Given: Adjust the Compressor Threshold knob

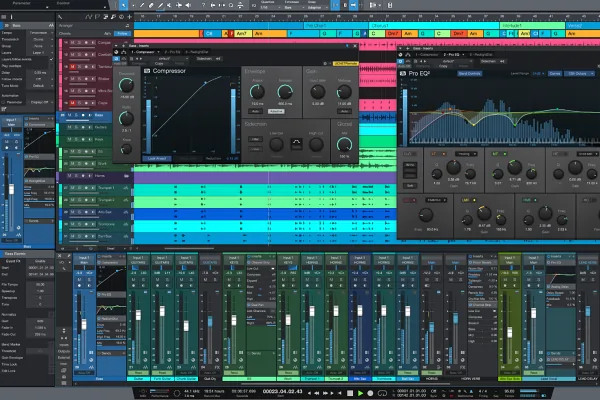Looking at the screenshot, I should (x=126, y=85).
